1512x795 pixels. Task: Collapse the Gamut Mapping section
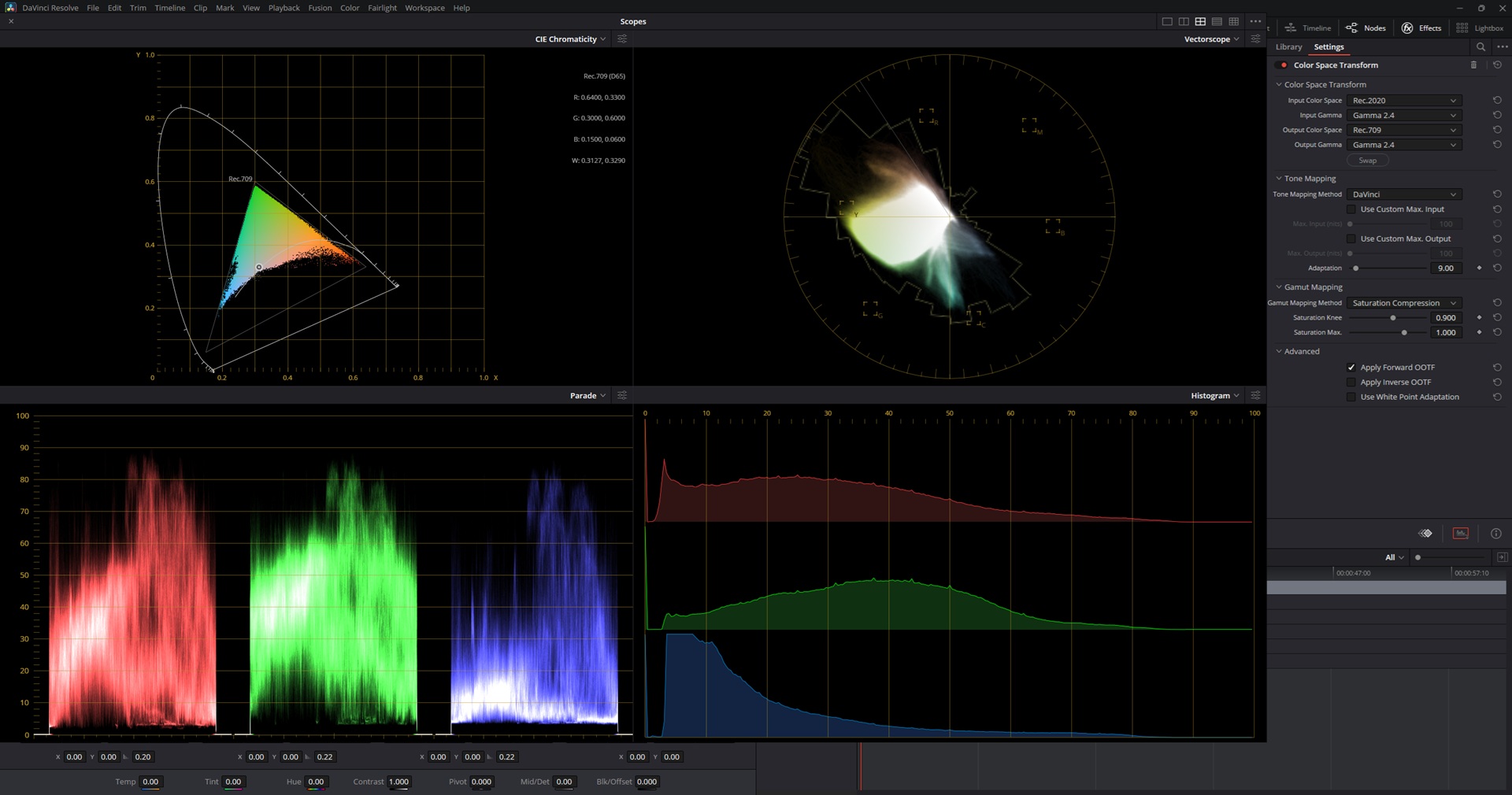pos(1279,287)
